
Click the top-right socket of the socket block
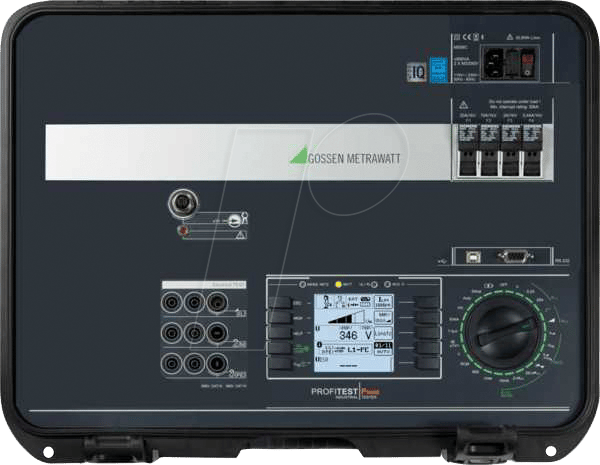coord(217,302)
